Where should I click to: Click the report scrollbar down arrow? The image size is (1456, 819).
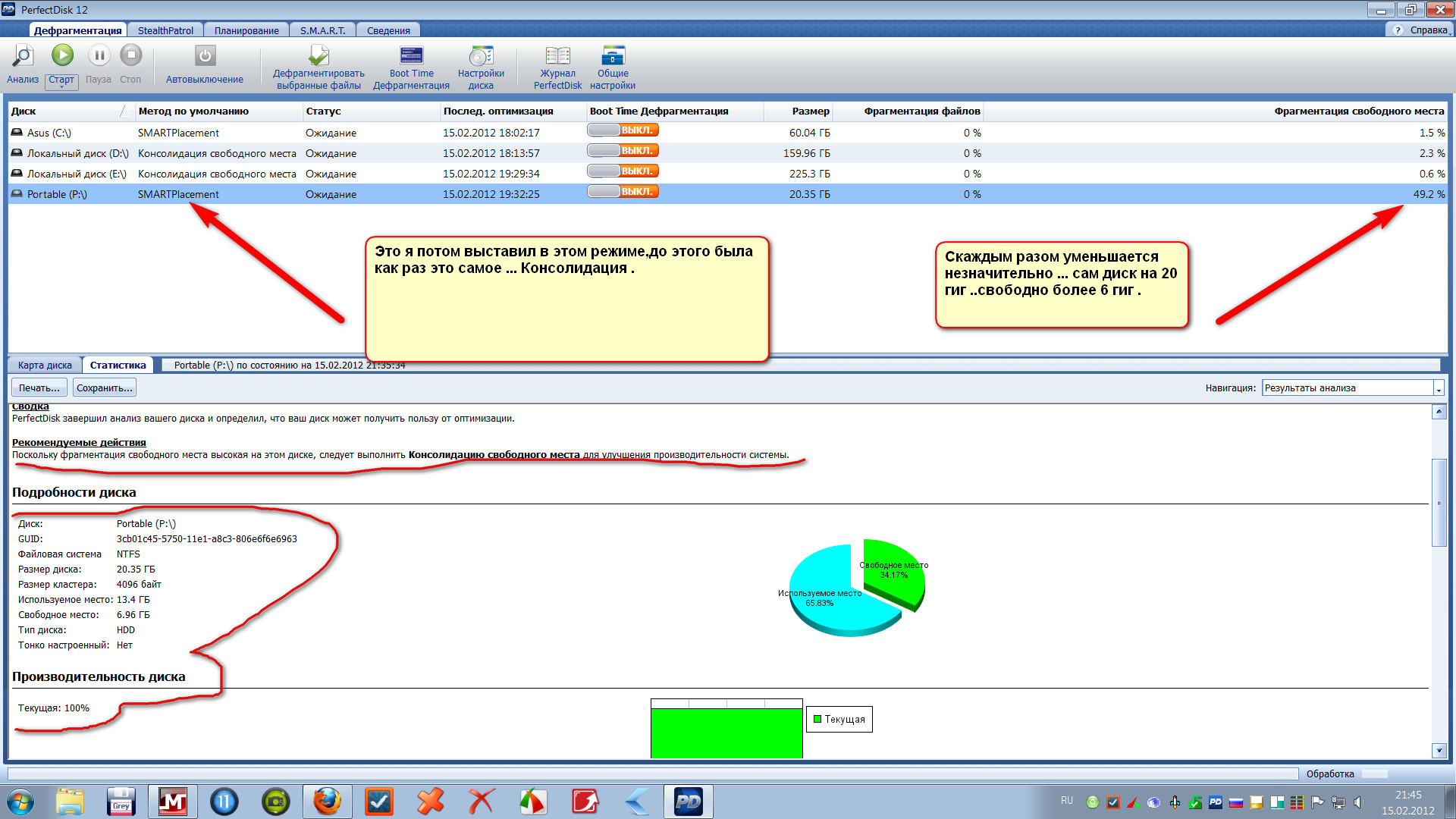click(x=1439, y=751)
